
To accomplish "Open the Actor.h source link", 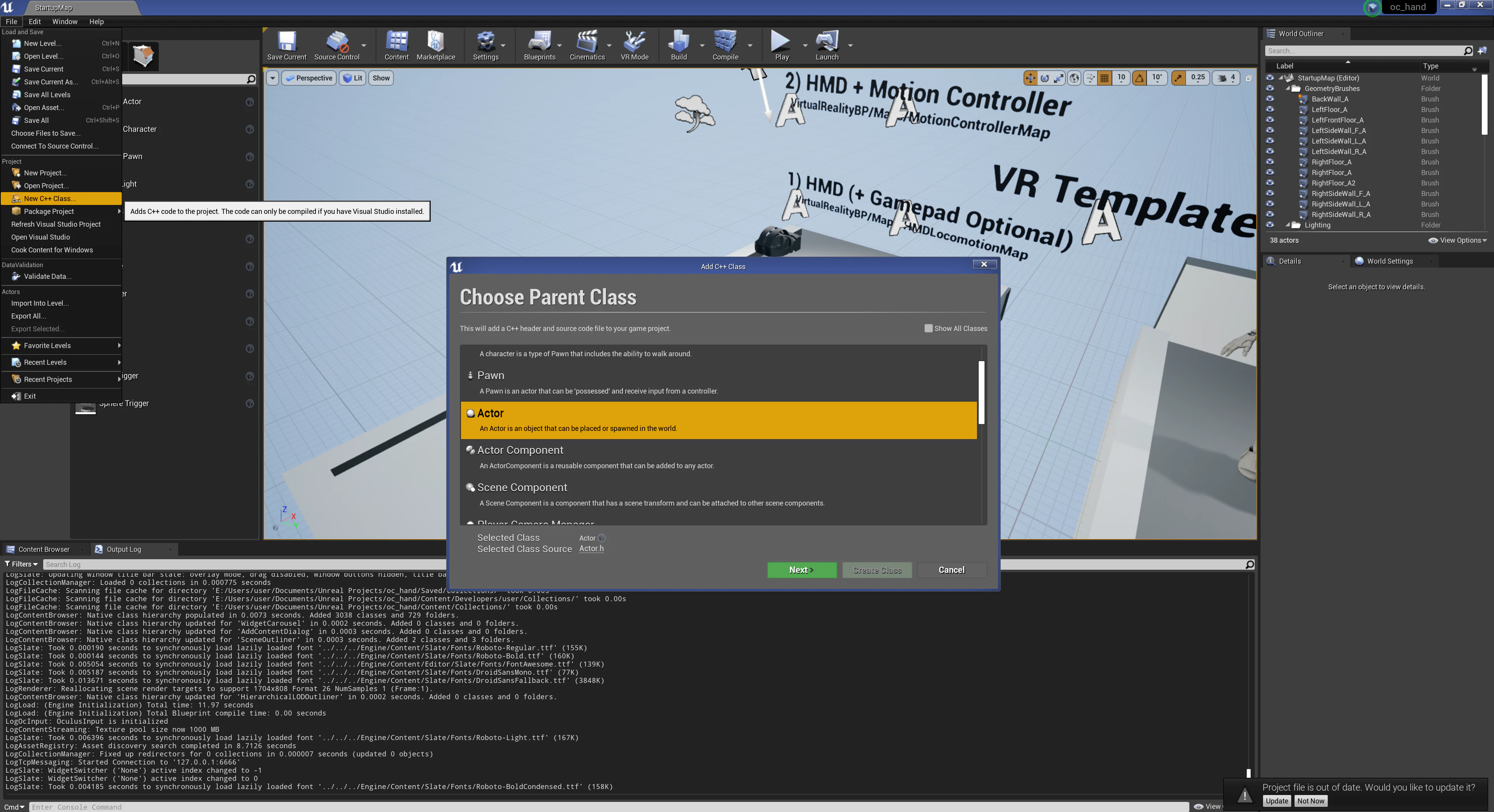I will point(591,548).
